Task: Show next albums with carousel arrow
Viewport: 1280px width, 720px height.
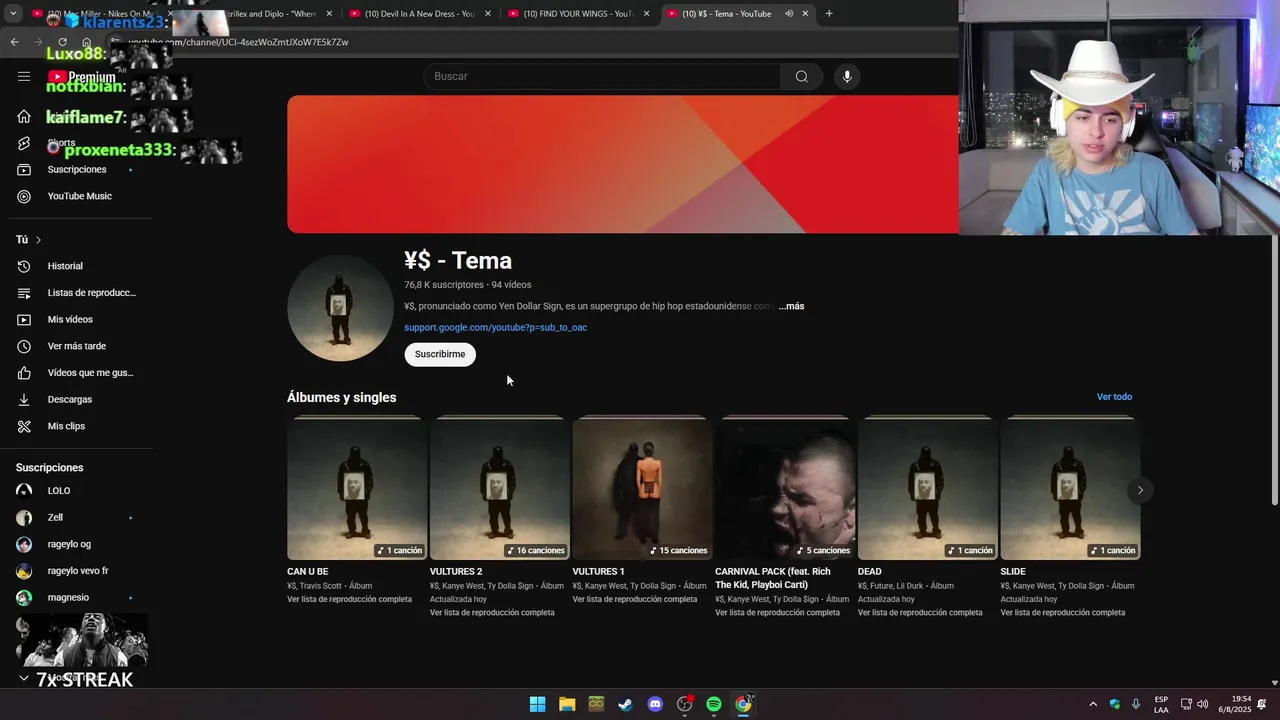Action: 1140,490
